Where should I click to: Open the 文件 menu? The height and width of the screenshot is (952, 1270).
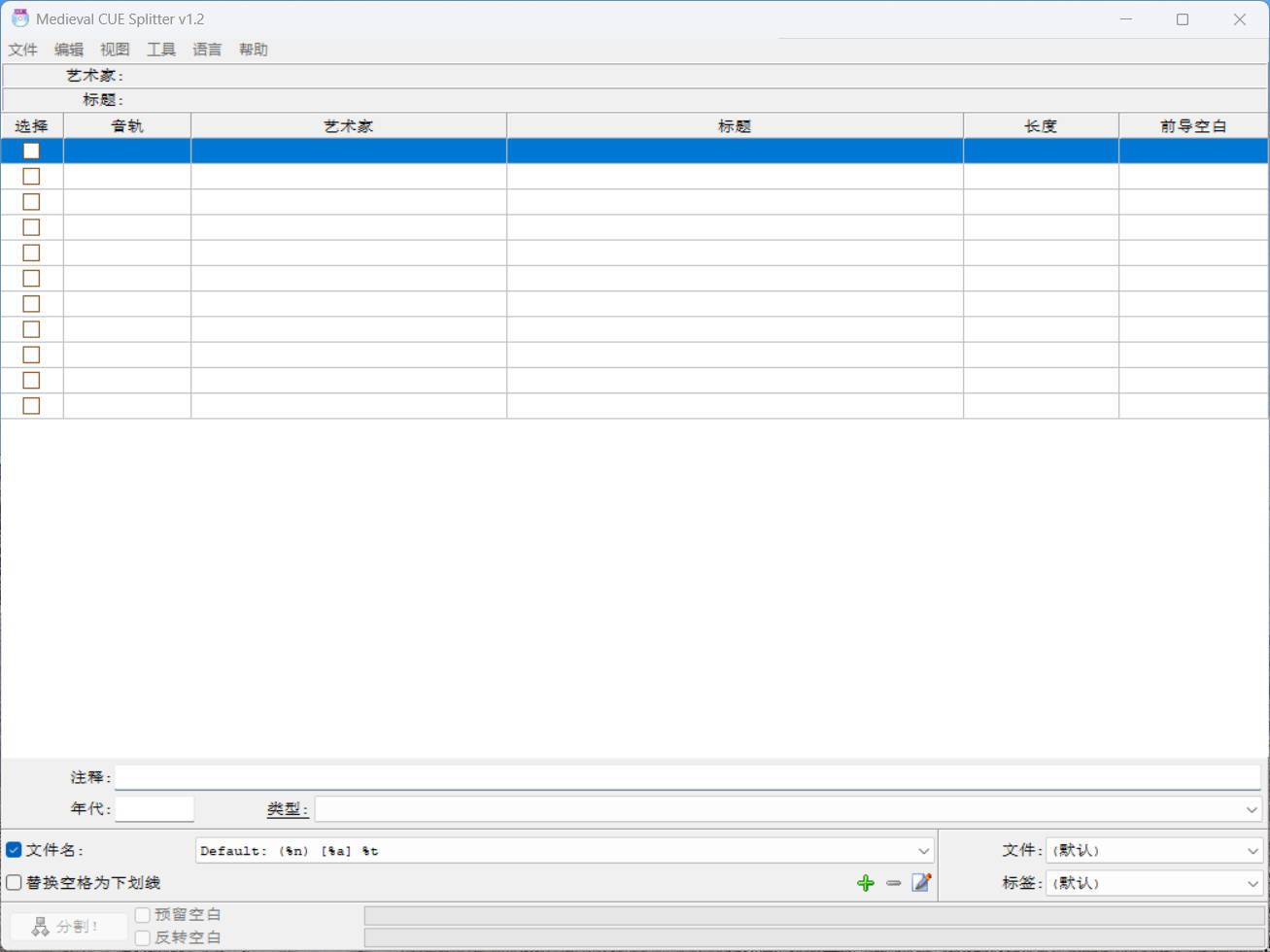(22, 50)
